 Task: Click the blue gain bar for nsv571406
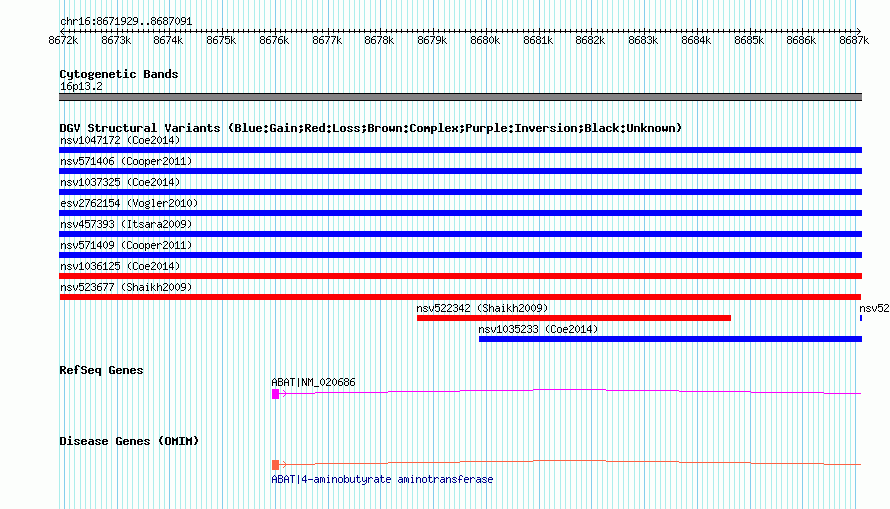[x=460, y=171]
